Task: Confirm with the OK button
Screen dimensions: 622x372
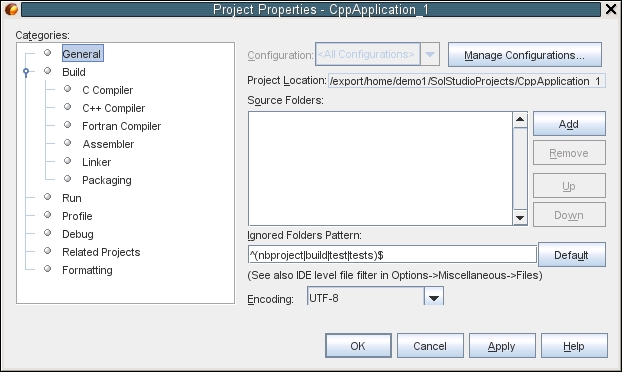Action: point(358,346)
